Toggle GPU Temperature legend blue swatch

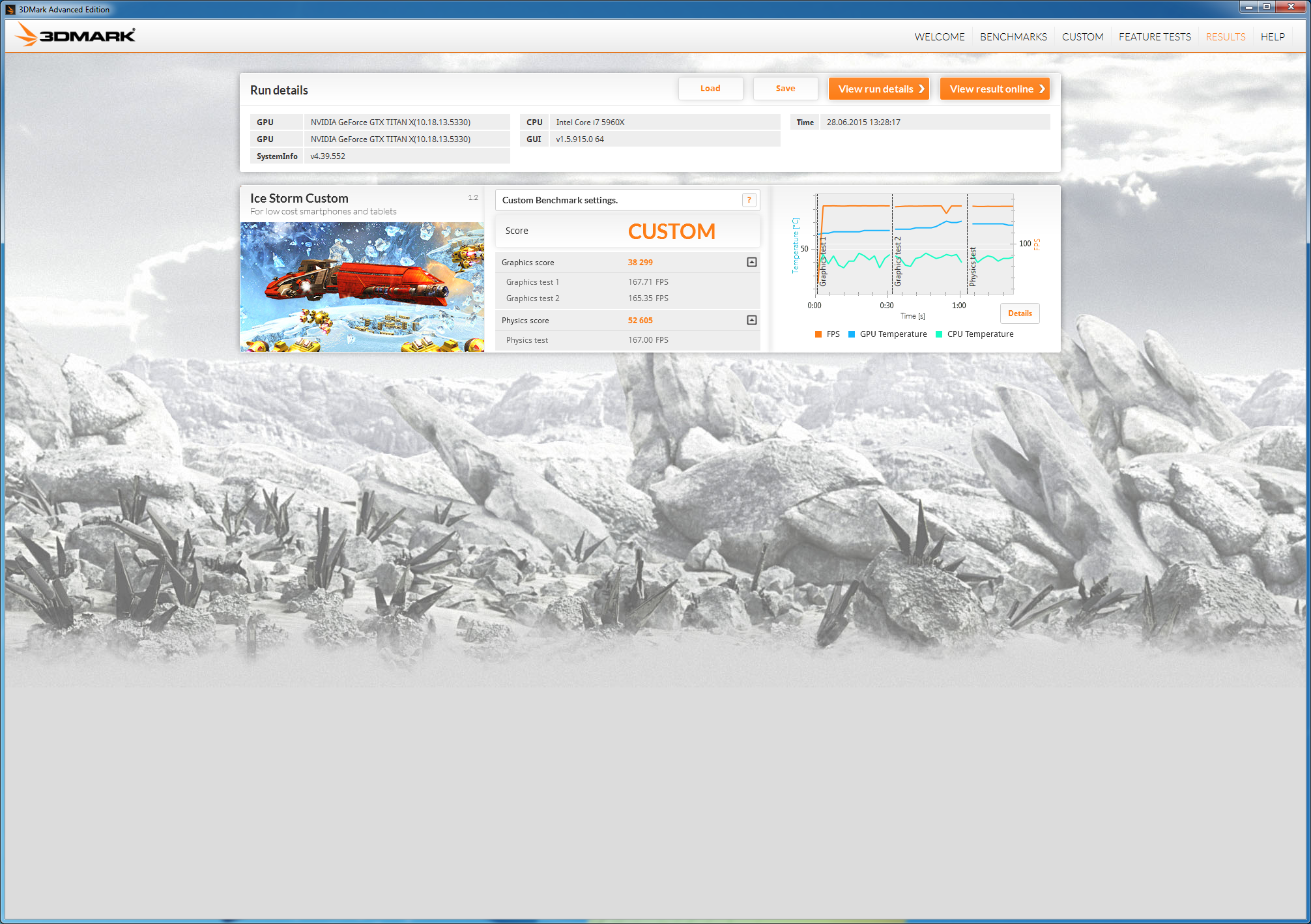(851, 334)
